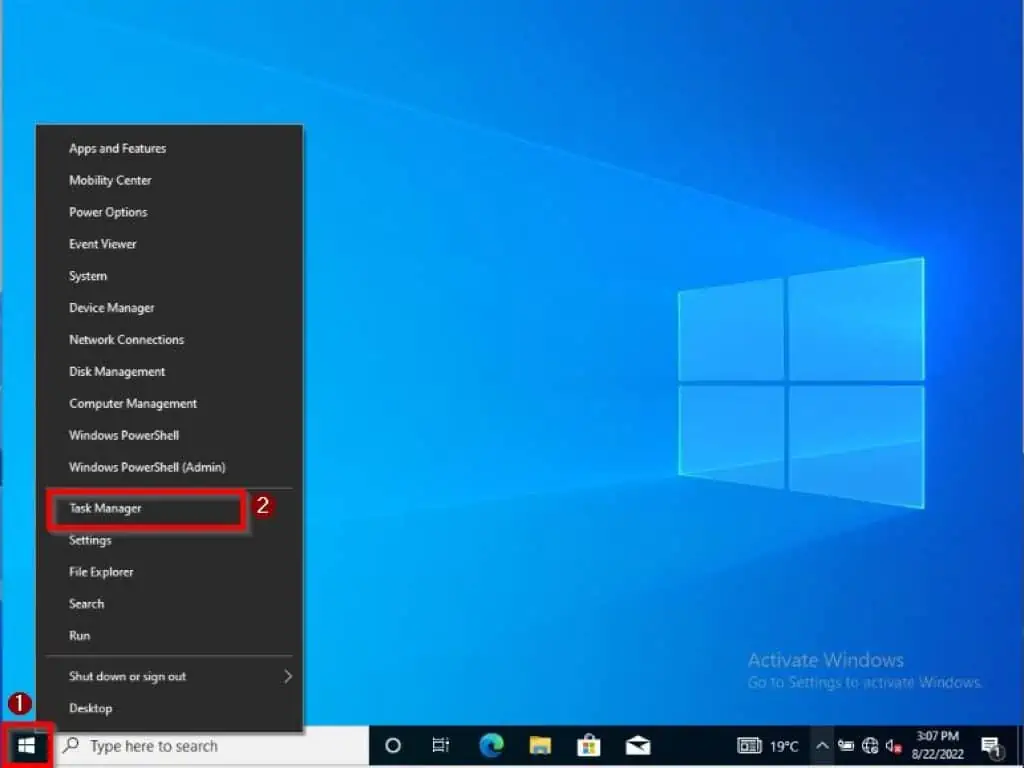Click the Type here to search box

[212, 745]
